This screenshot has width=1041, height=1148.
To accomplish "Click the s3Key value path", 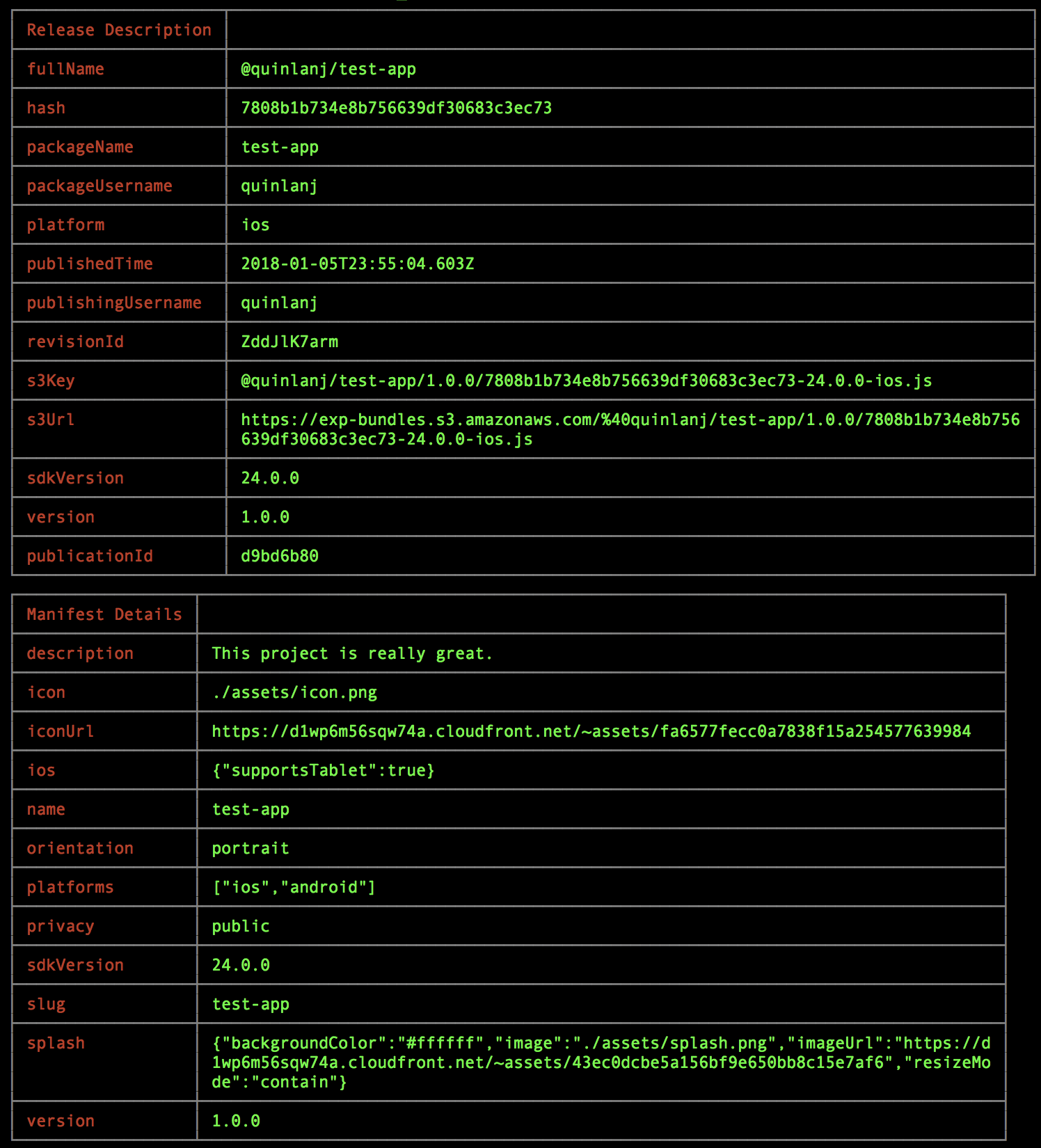I will click(586, 381).
